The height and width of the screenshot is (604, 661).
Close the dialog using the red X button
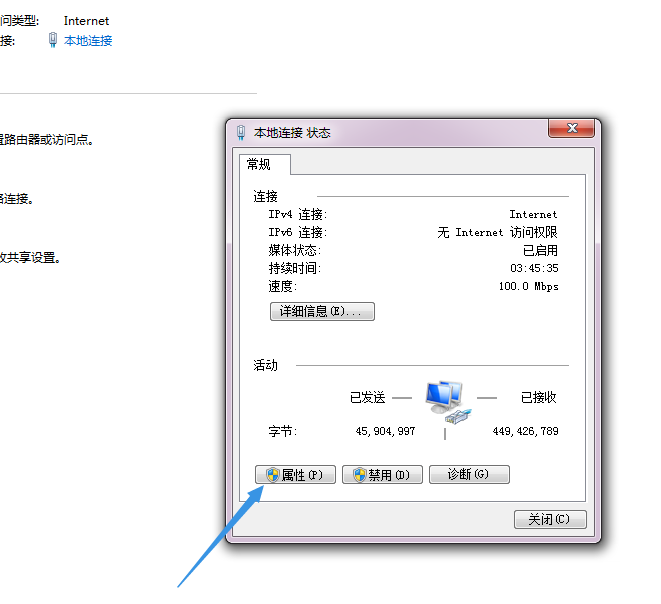pos(572,129)
